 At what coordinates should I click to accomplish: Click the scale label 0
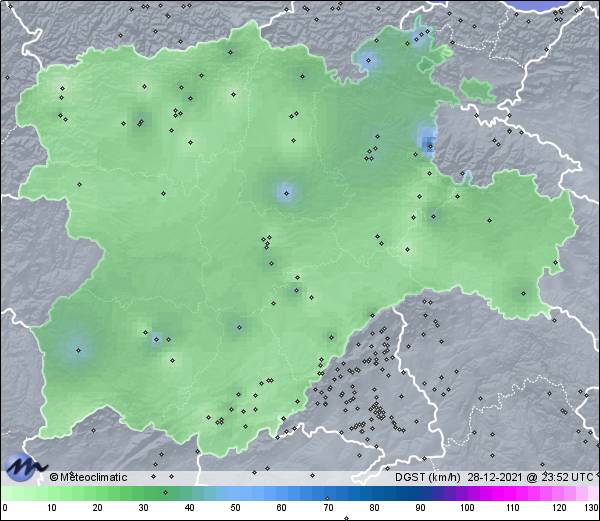click(x=5, y=508)
